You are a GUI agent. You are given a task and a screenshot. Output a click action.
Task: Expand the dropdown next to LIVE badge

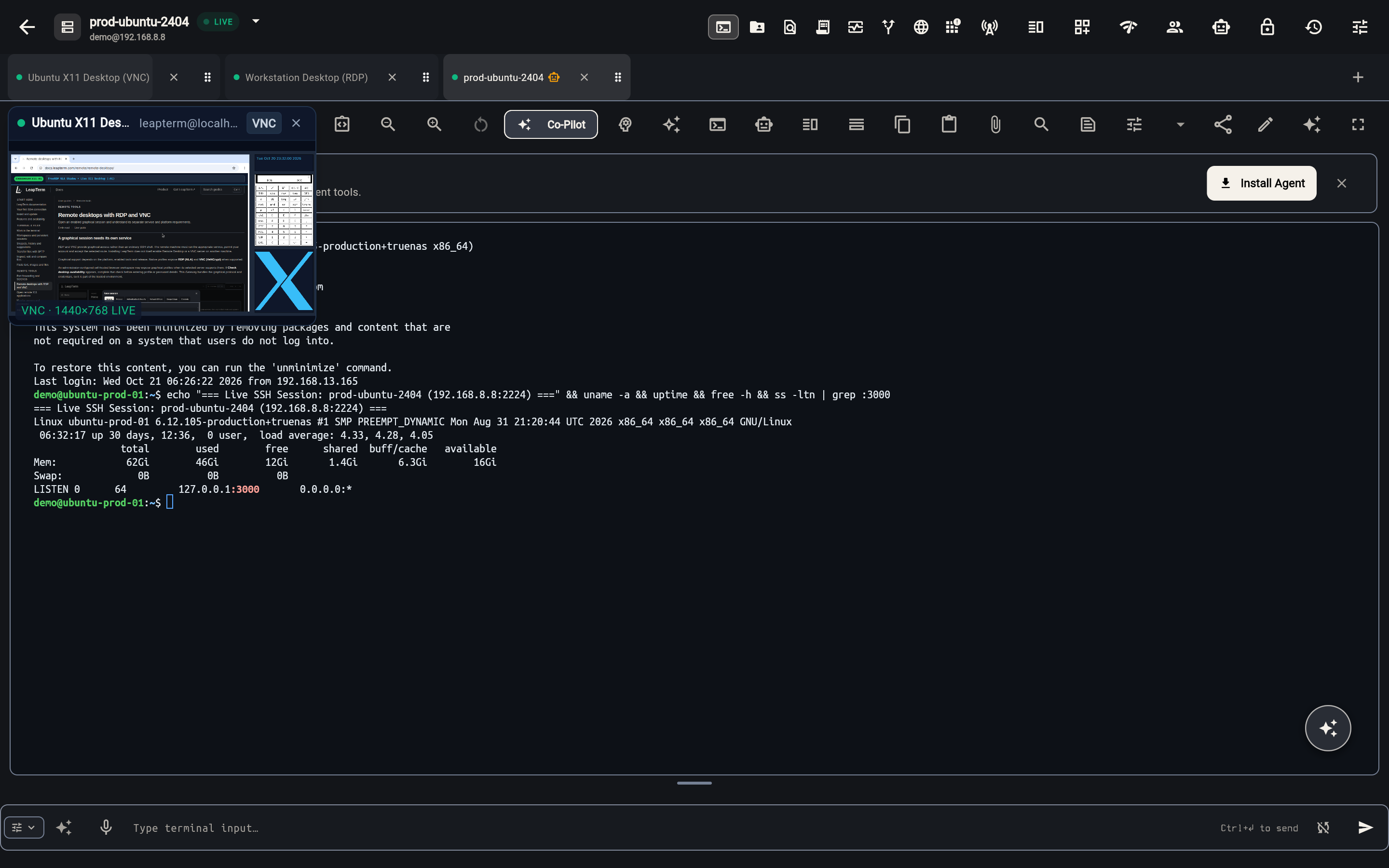(x=256, y=21)
